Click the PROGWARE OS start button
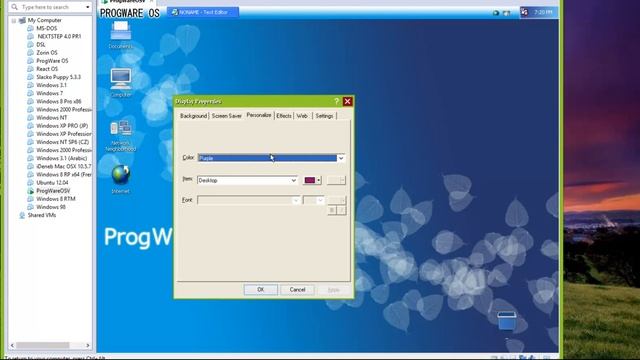This screenshot has width=640, height=360. tap(130, 13)
